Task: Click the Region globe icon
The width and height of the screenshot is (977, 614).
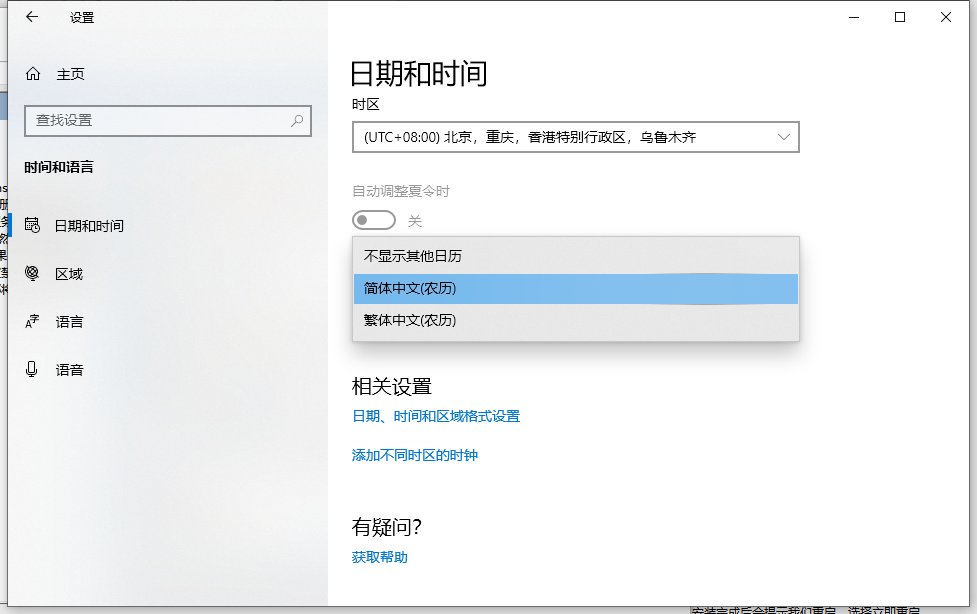Action: click(x=33, y=274)
